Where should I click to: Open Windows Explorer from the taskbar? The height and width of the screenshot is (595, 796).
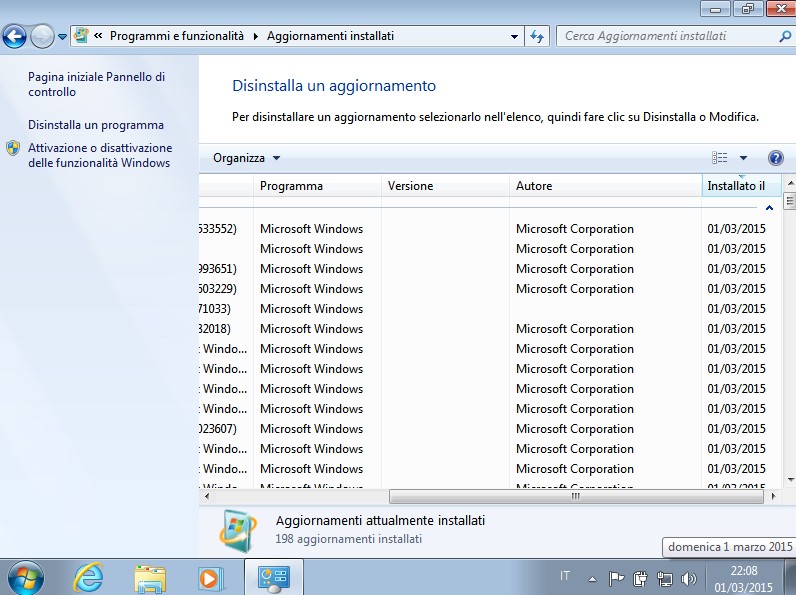pos(150,579)
